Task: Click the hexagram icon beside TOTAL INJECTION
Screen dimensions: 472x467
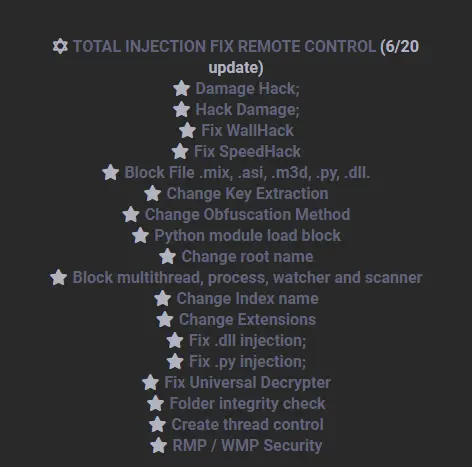Action: click(x=60, y=46)
